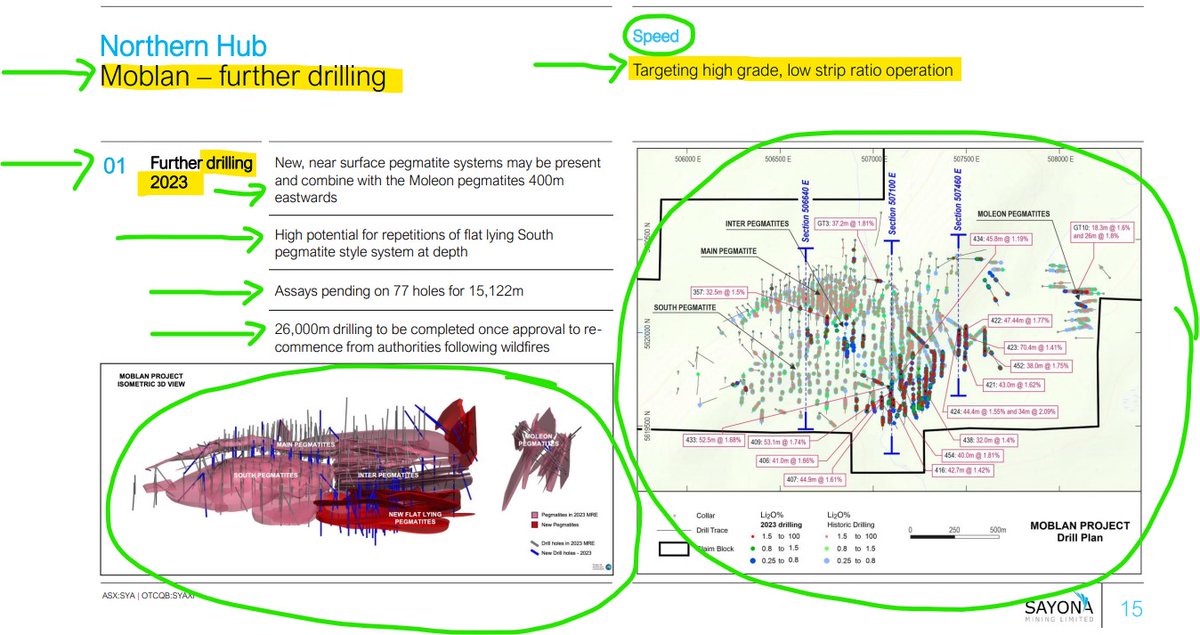Click the '506000 E' easting label
This screenshot has width=1200, height=635.
coord(690,158)
